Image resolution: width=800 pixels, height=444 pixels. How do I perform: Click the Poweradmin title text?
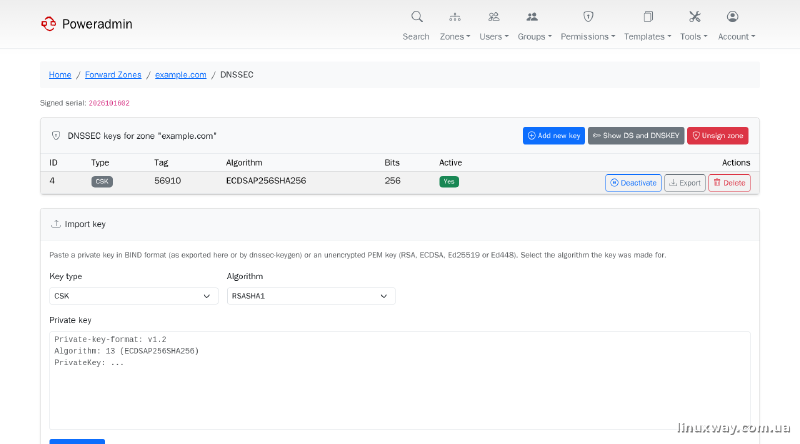tap(97, 24)
